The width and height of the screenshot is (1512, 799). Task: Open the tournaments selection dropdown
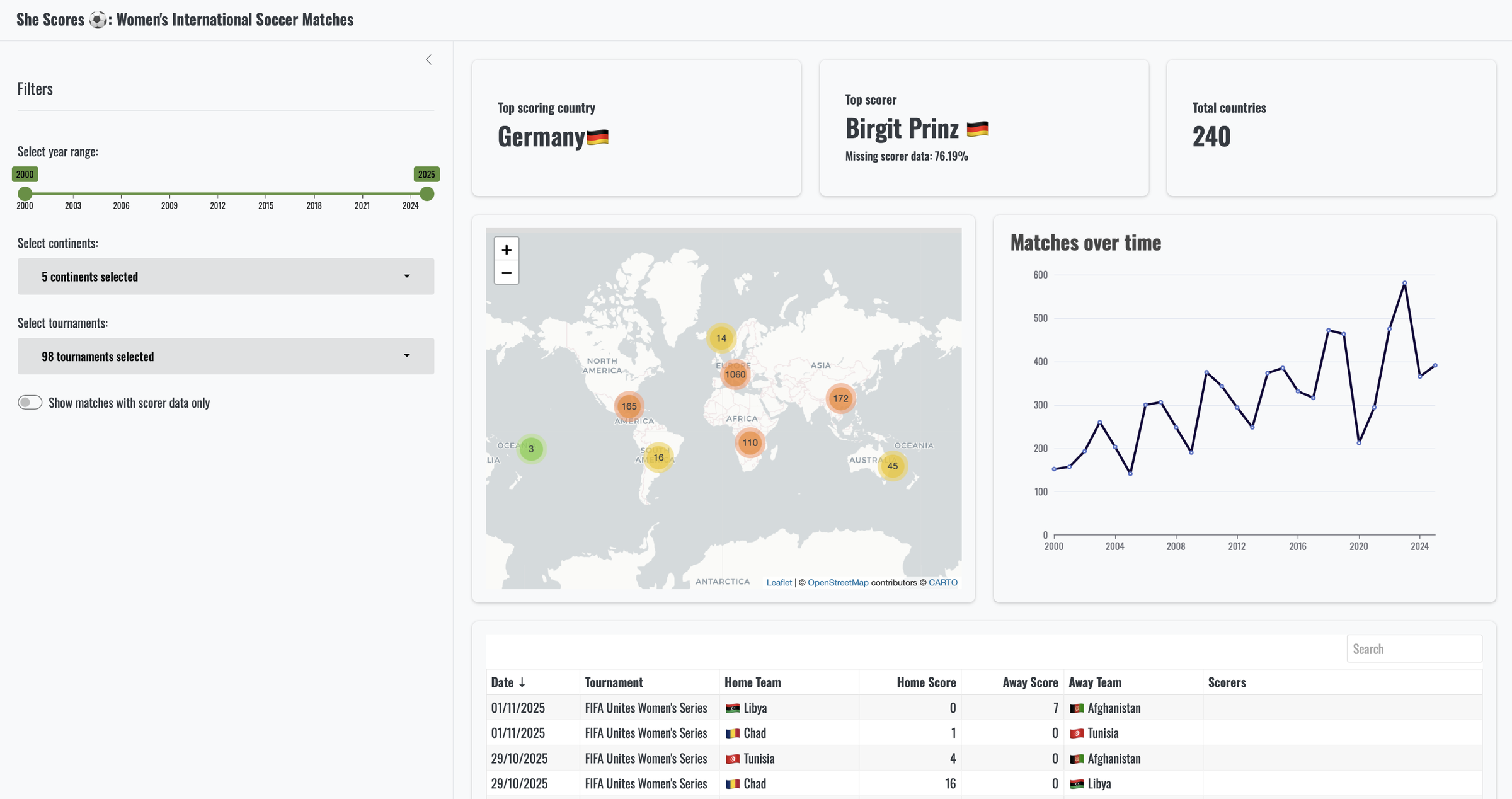pos(226,357)
